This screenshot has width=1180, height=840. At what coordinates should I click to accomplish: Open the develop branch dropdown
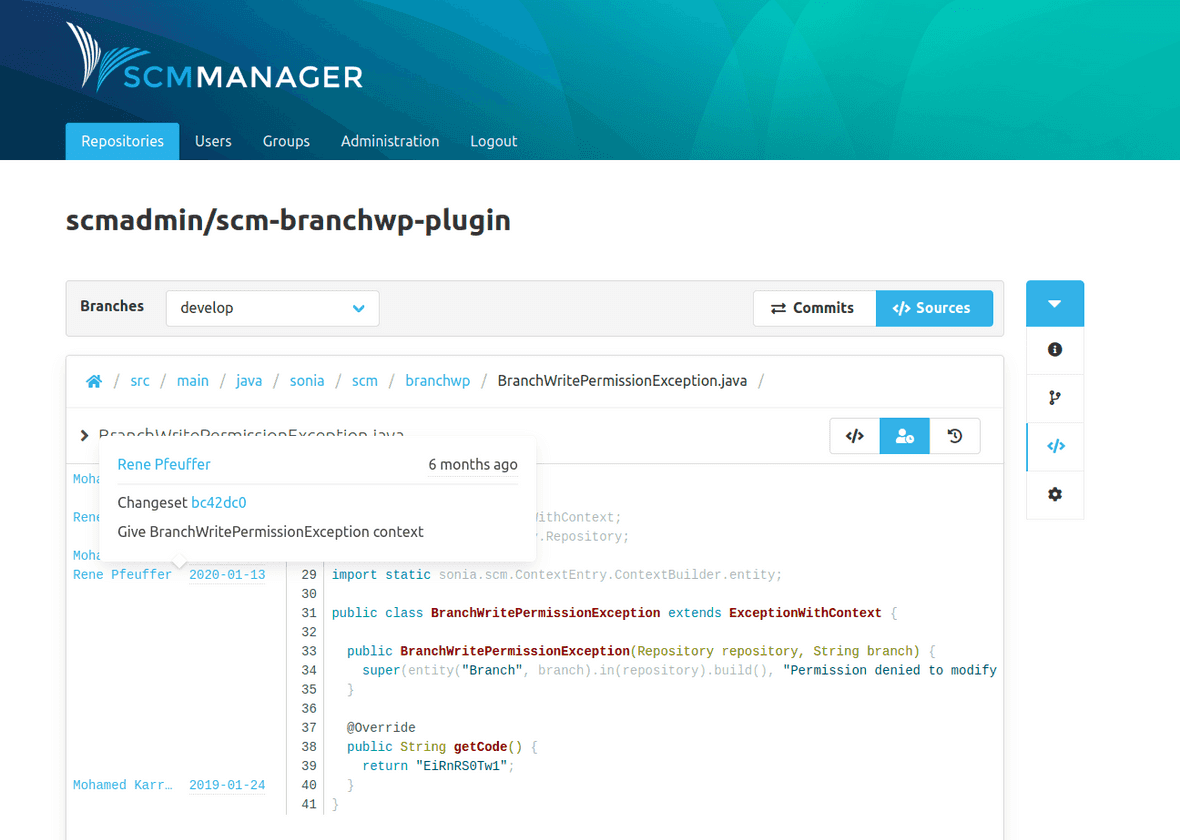coord(272,308)
